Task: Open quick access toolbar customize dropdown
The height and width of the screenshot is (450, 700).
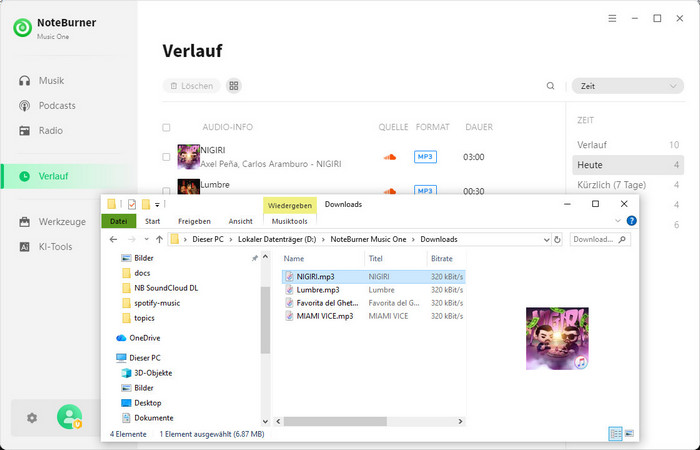Action: [157, 204]
